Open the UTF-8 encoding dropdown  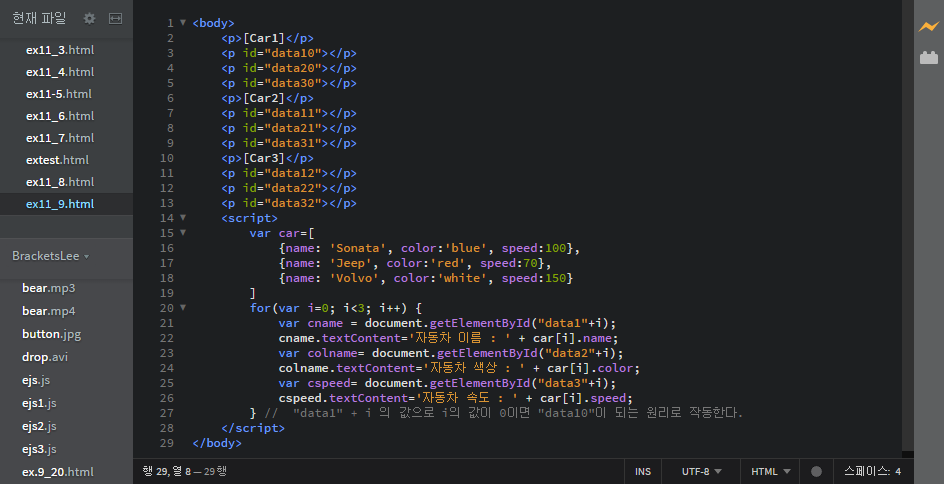701,471
